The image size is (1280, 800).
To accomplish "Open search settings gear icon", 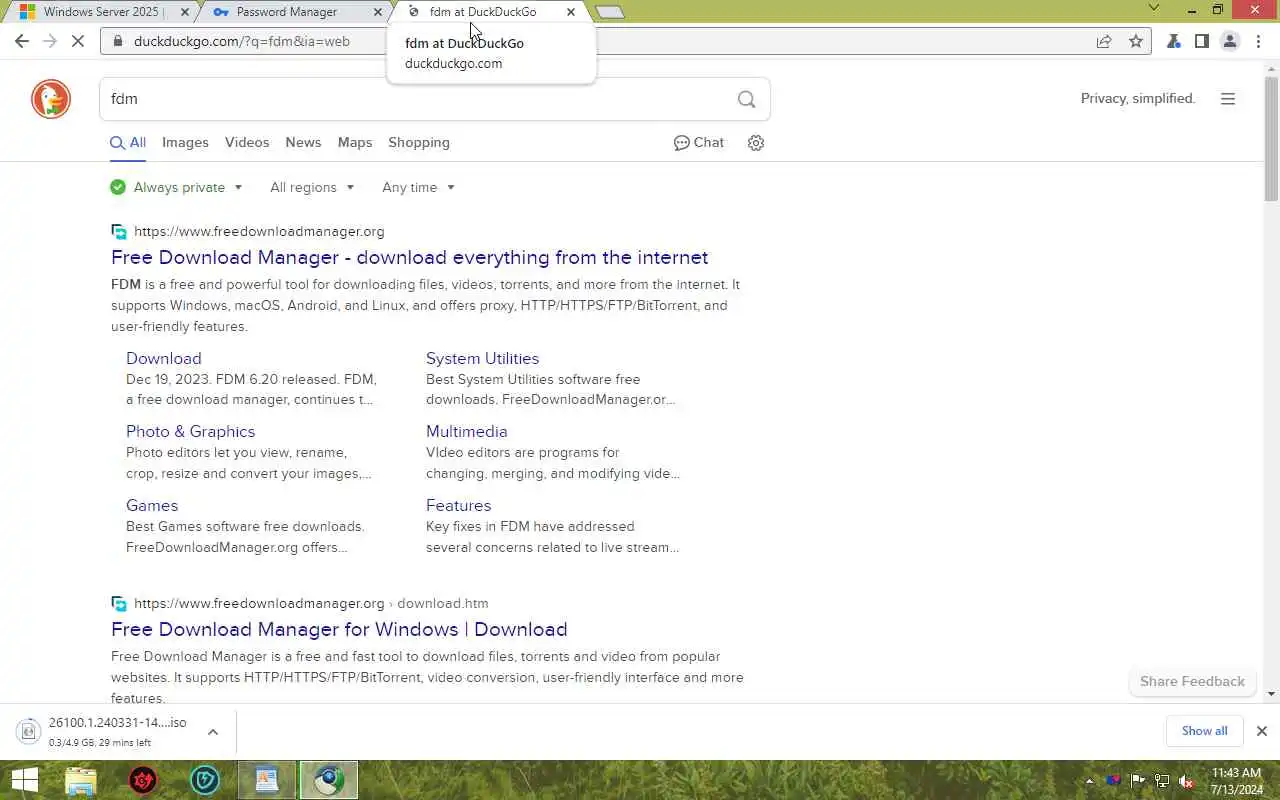I will click(756, 143).
